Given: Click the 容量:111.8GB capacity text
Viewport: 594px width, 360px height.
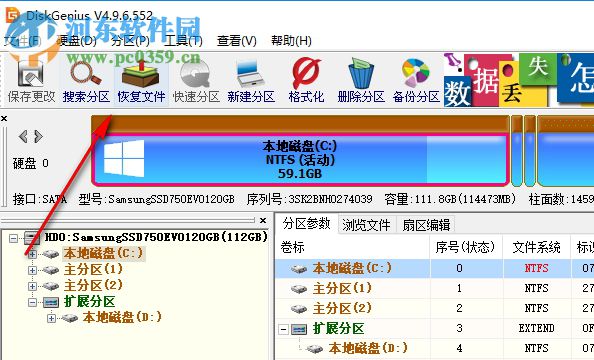Looking at the screenshot, I should 450,199.
